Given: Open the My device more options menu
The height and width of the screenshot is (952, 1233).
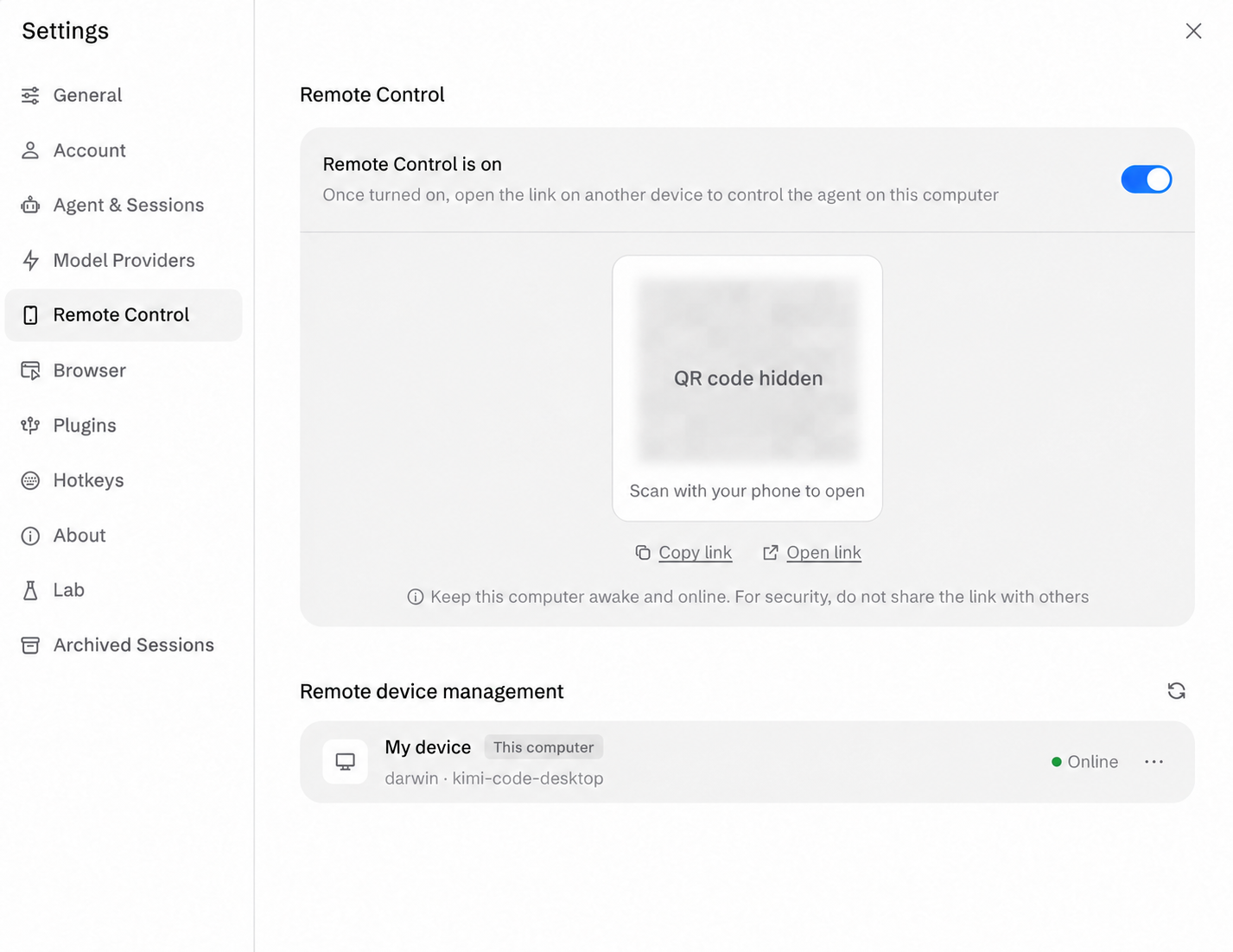Looking at the screenshot, I should 1154,761.
